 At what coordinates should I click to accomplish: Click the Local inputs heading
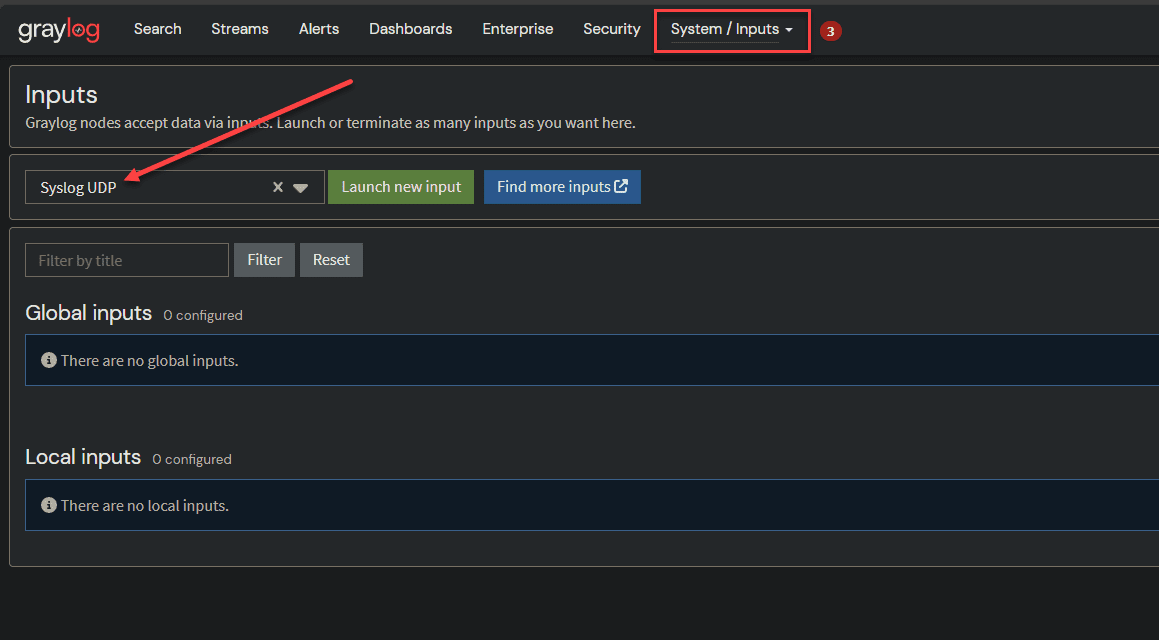(x=83, y=457)
